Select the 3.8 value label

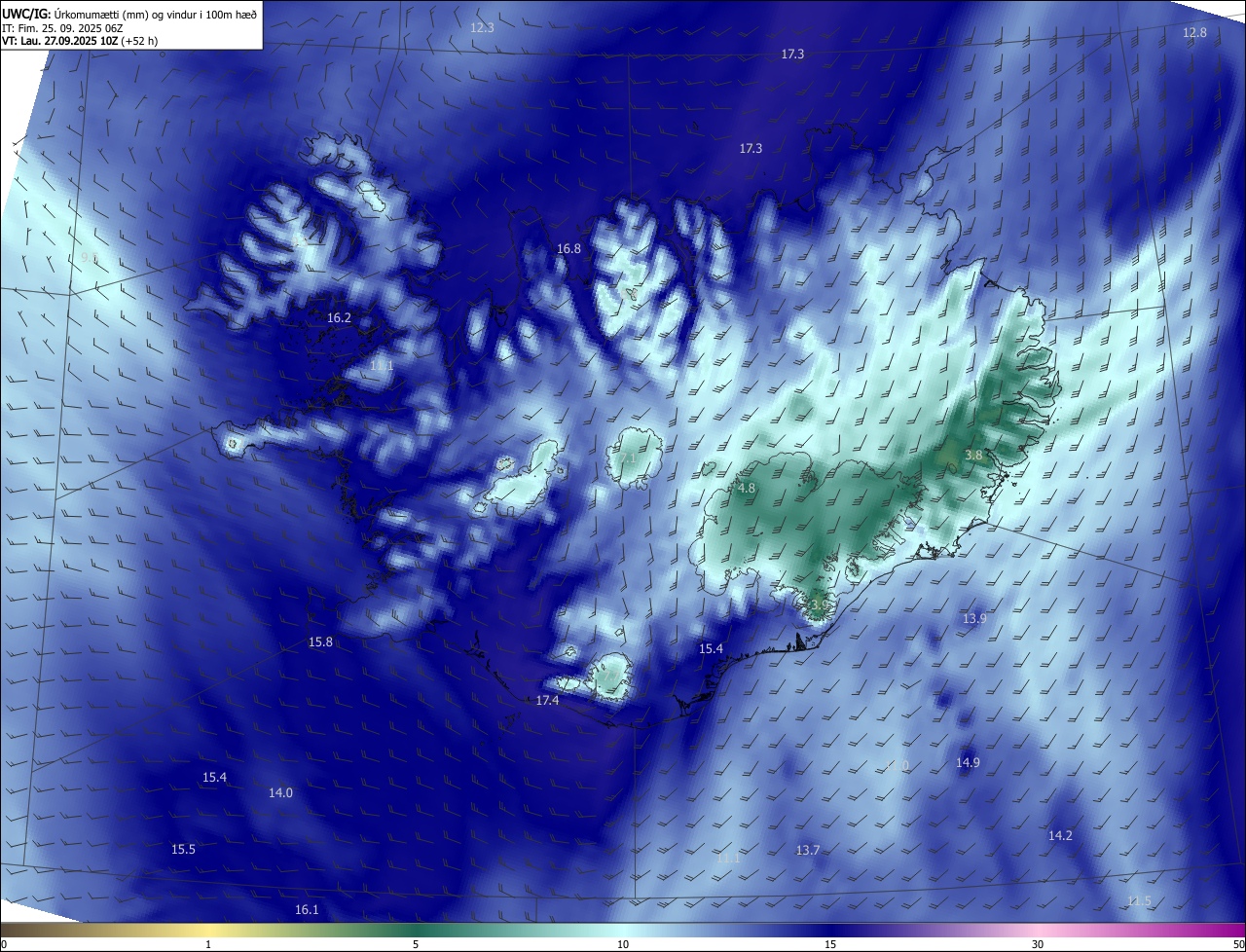pos(973,456)
